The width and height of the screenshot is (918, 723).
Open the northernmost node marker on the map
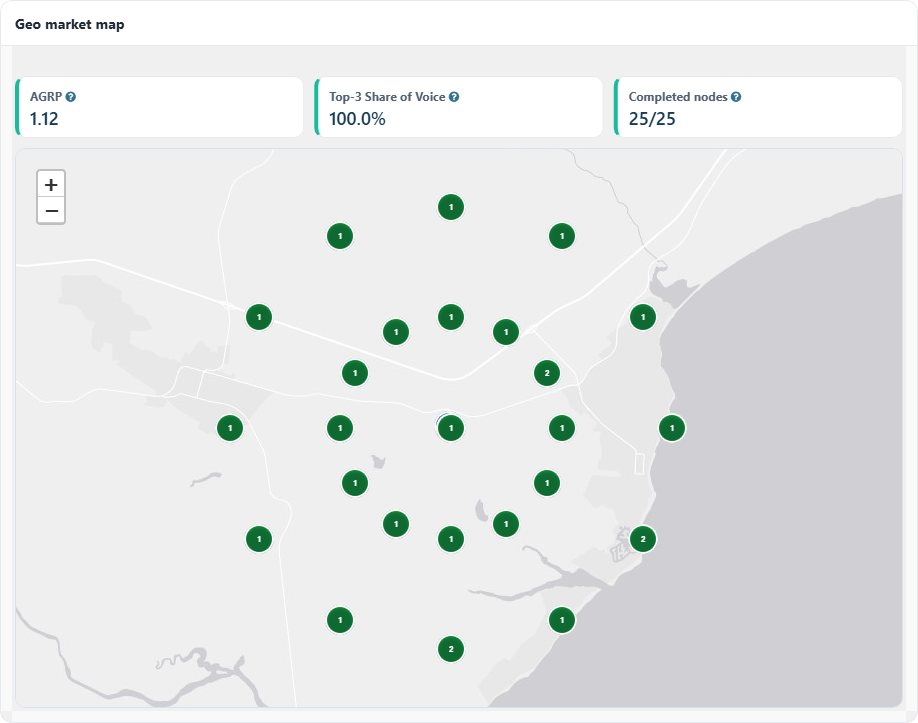[x=451, y=207]
